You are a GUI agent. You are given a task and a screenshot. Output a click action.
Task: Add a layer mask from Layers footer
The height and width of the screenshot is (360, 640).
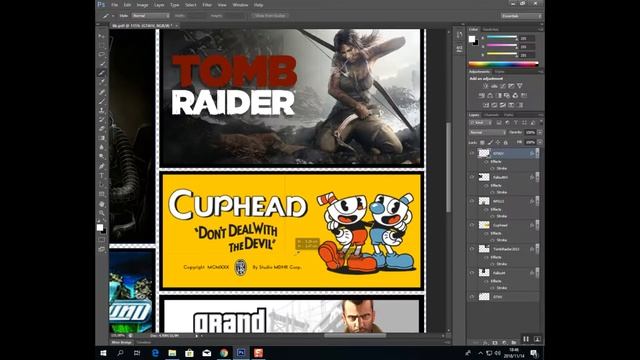point(495,342)
